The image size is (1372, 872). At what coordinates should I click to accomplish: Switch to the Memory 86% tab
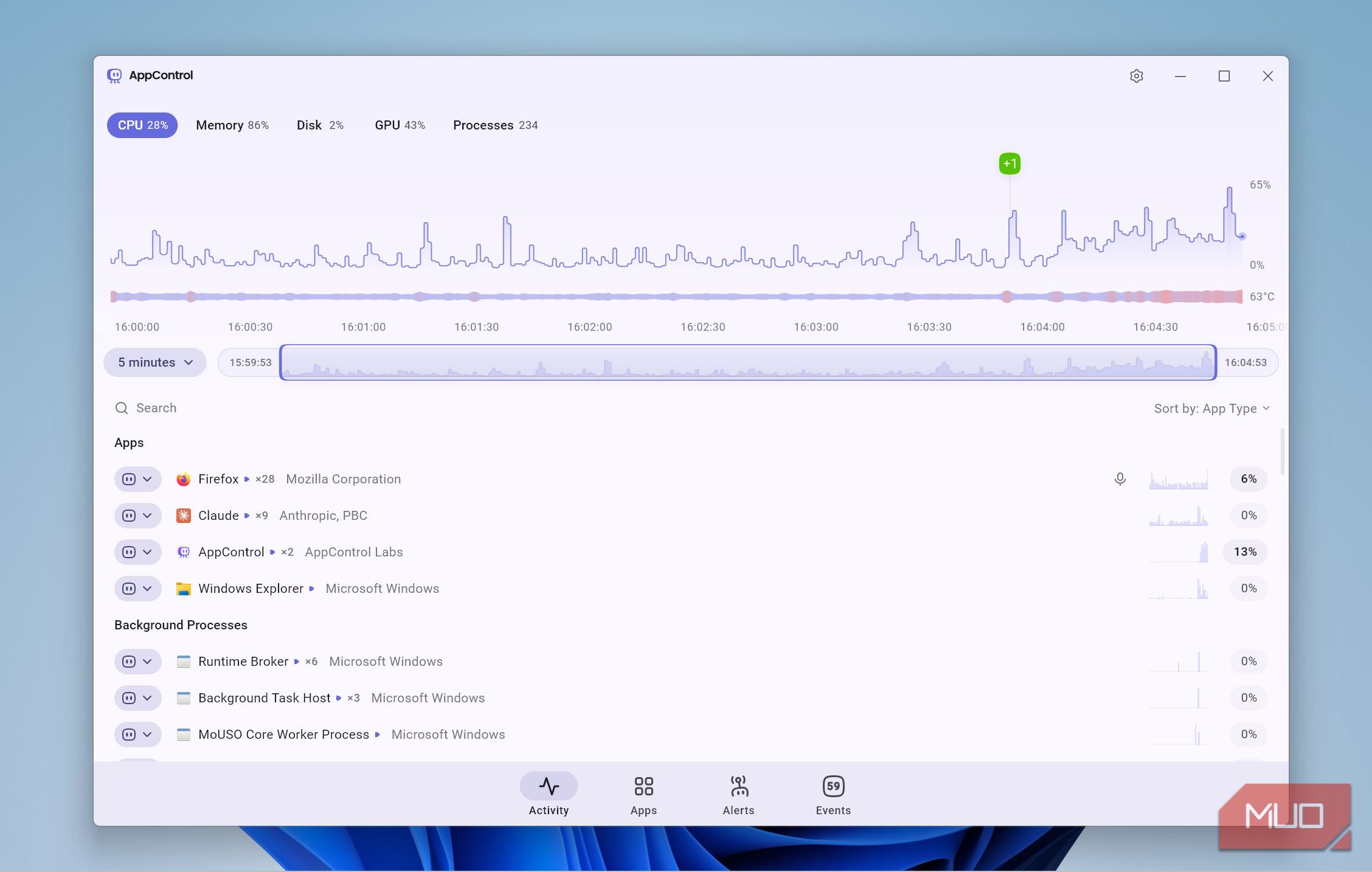232,125
